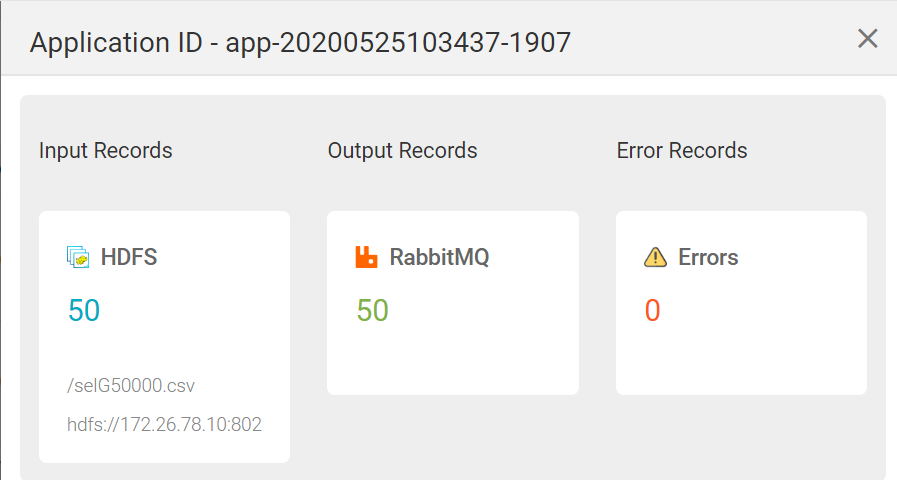Select the Errors label
The height and width of the screenshot is (480, 897).
click(708, 257)
